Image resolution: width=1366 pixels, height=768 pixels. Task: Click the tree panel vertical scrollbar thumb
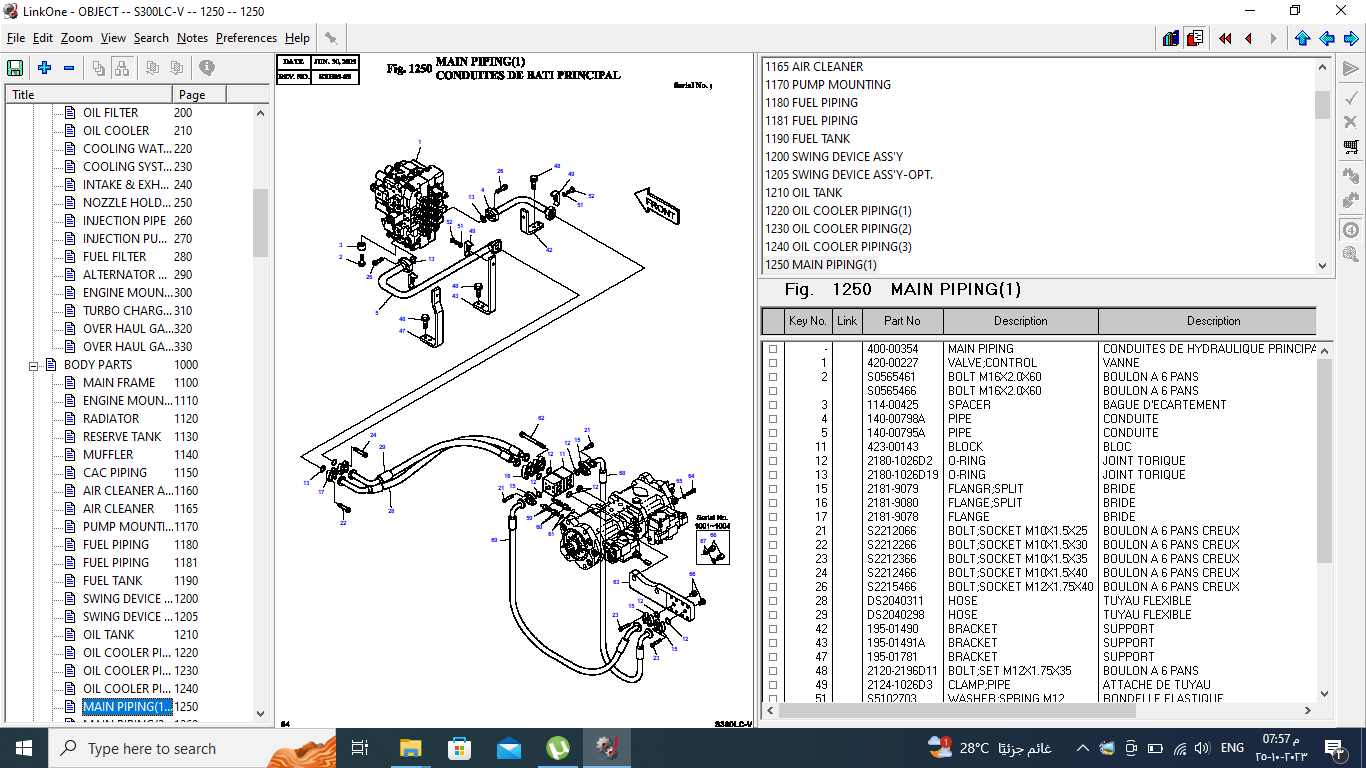click(x=261, y=223)
